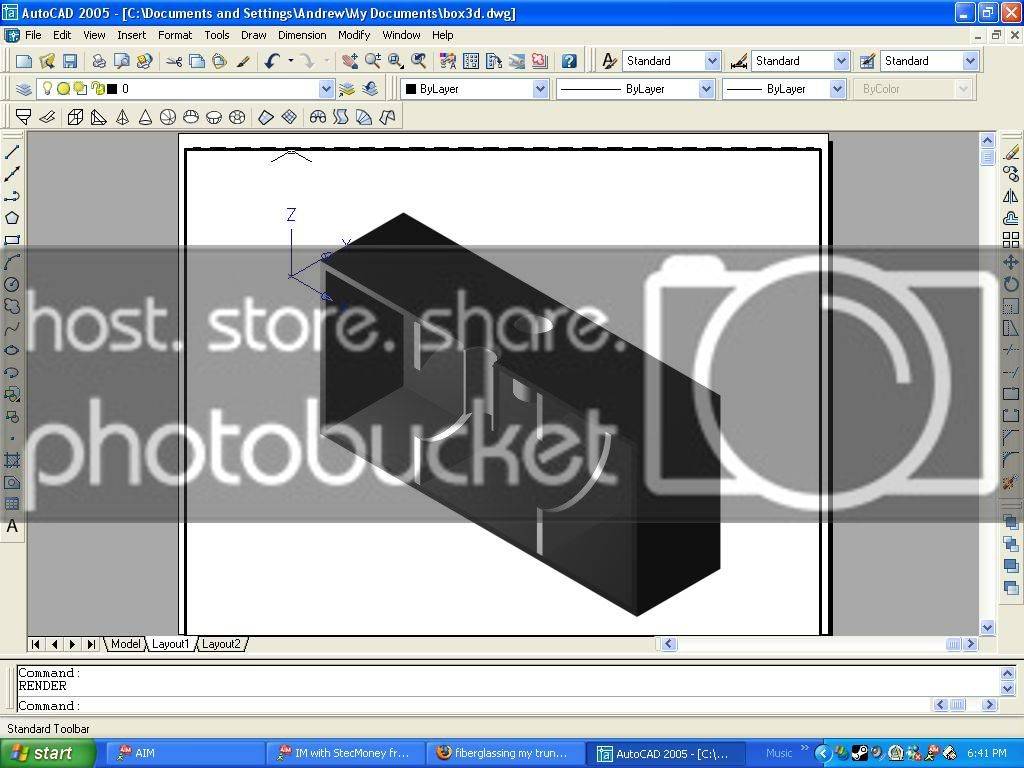Jump to the last layout tab arrow

91,644
